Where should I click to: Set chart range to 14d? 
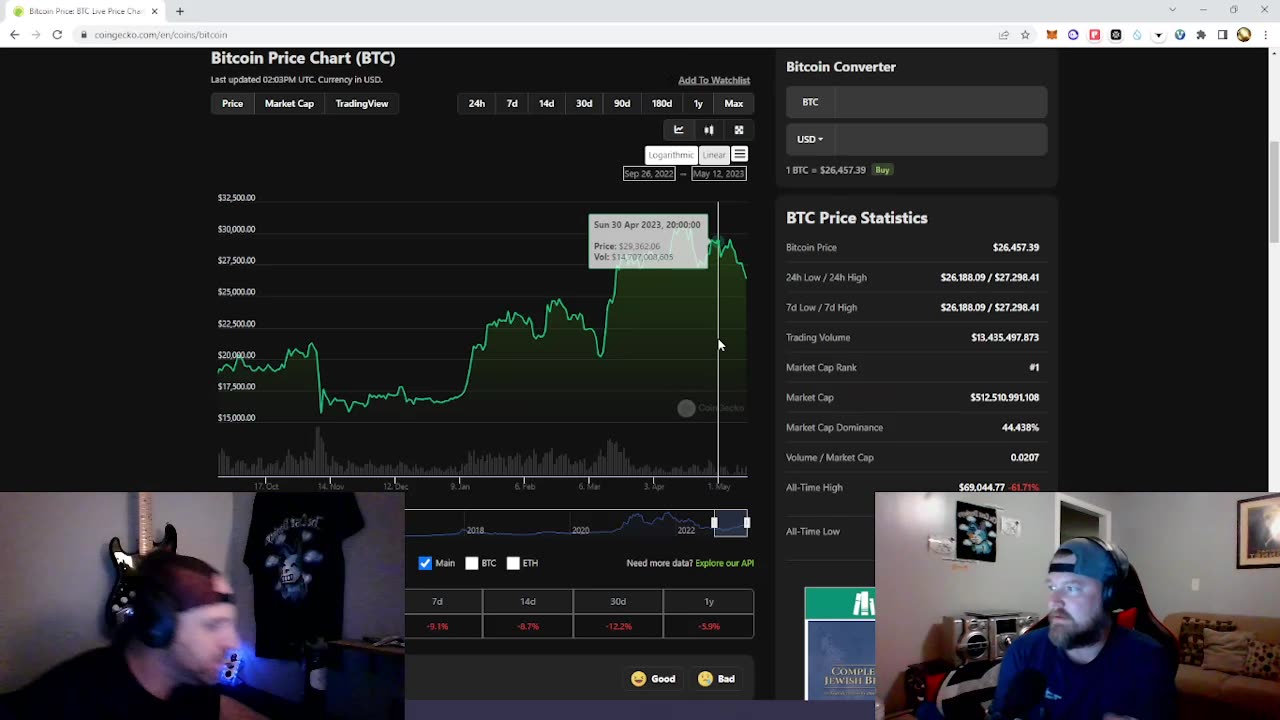(x=546, y=103)
